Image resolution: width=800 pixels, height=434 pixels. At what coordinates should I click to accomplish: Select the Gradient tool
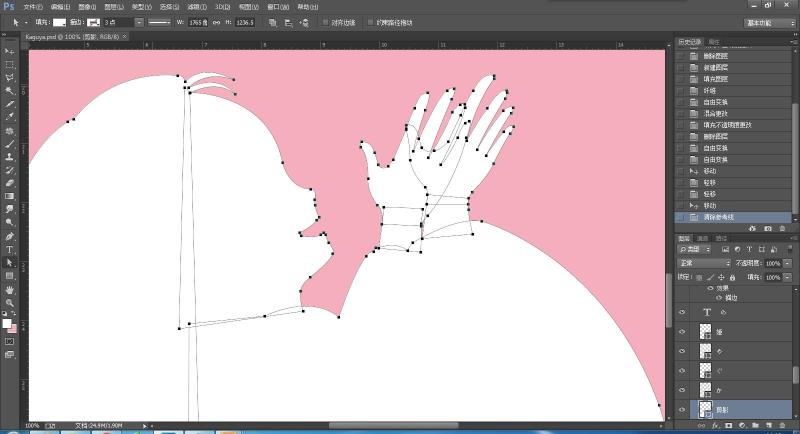(9, 196)
